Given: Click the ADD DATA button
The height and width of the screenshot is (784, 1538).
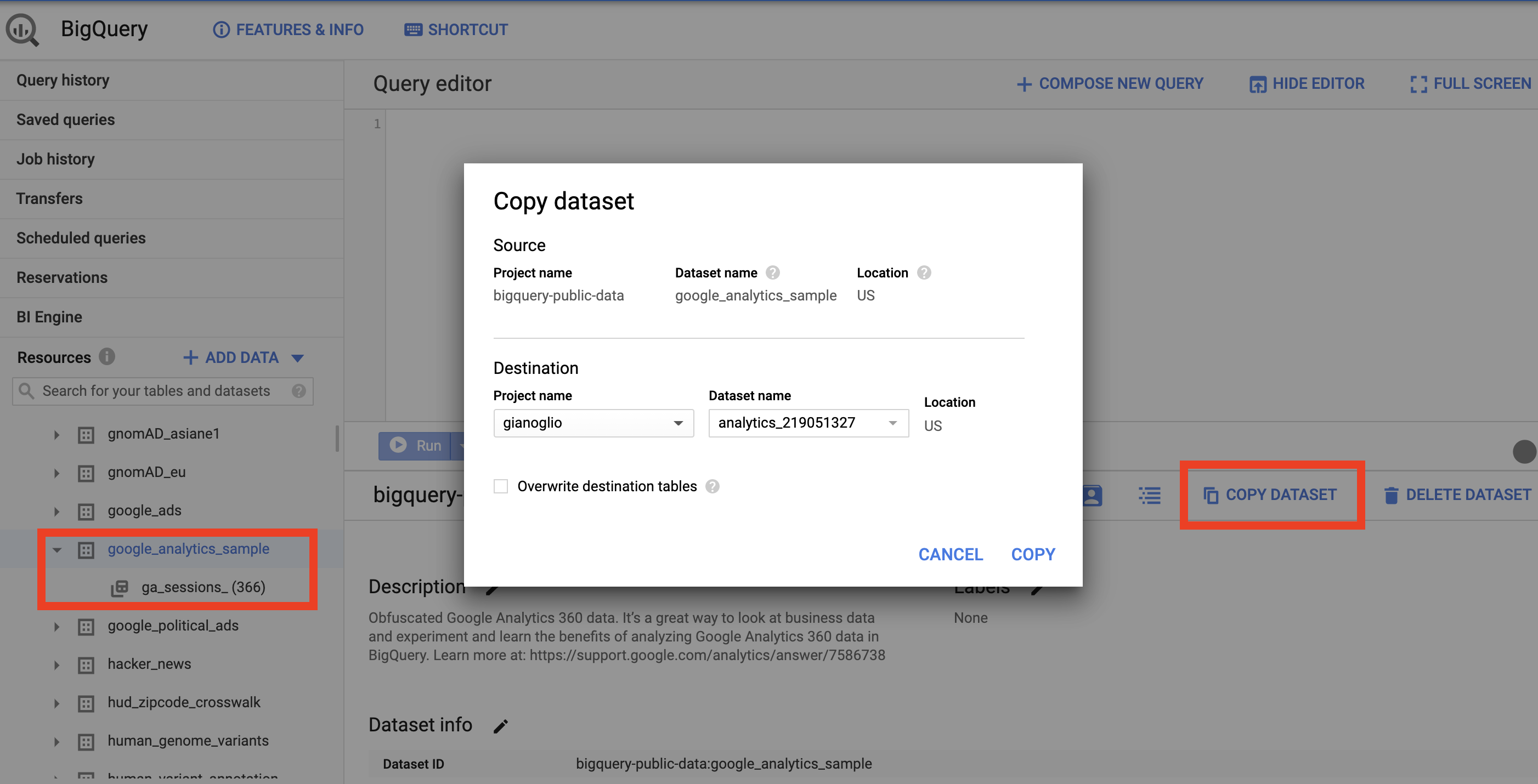Looking at the screenshot, I should 231,357.
